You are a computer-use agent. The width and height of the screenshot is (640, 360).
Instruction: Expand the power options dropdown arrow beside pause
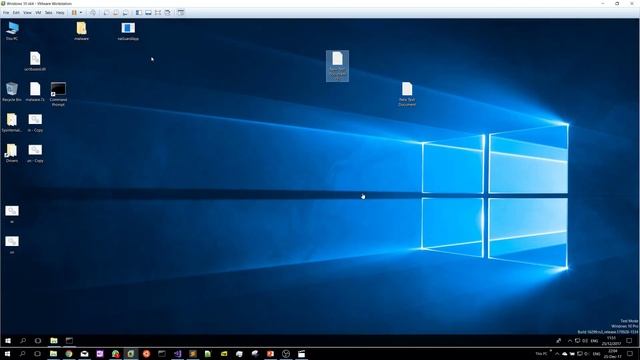(x=80, y=13)
